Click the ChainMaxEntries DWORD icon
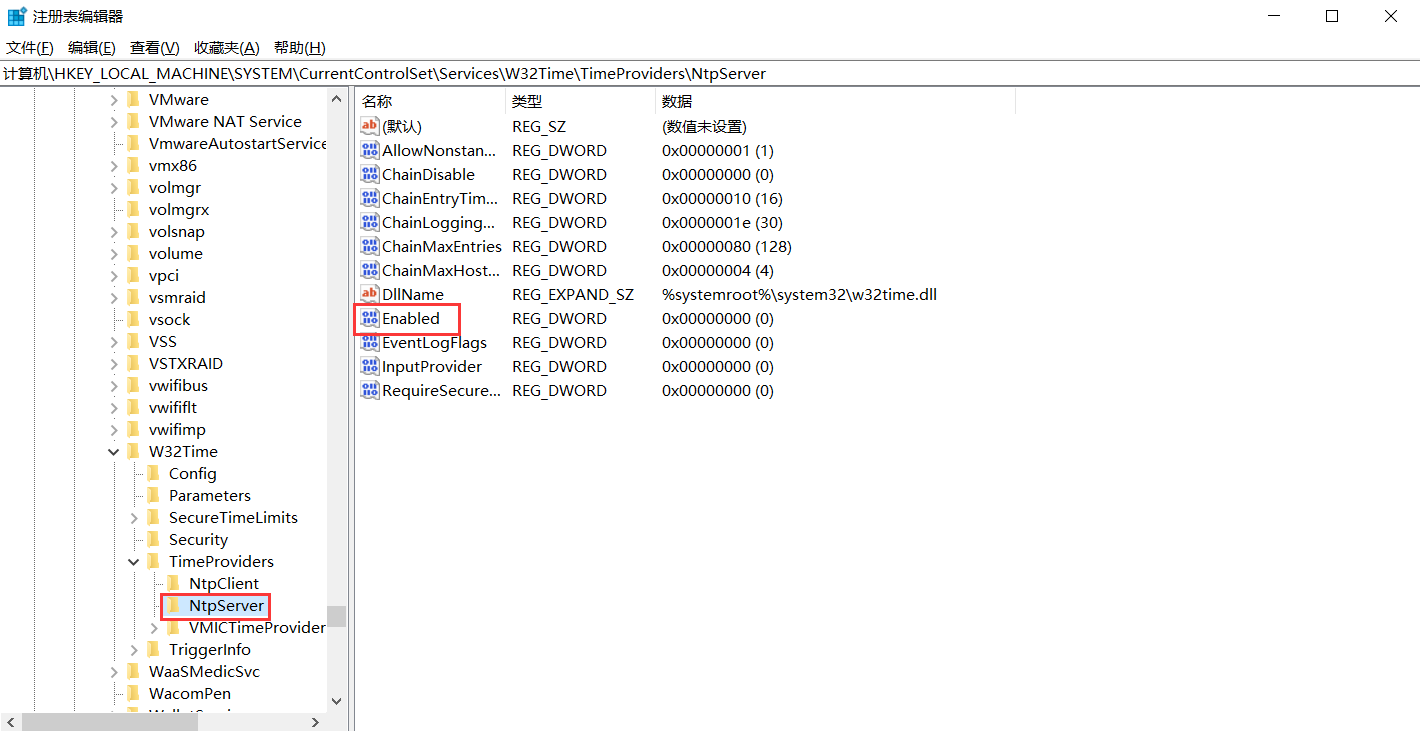Image resolution: width=1420 pixels, height=731 pixels. tap(370, 247)
